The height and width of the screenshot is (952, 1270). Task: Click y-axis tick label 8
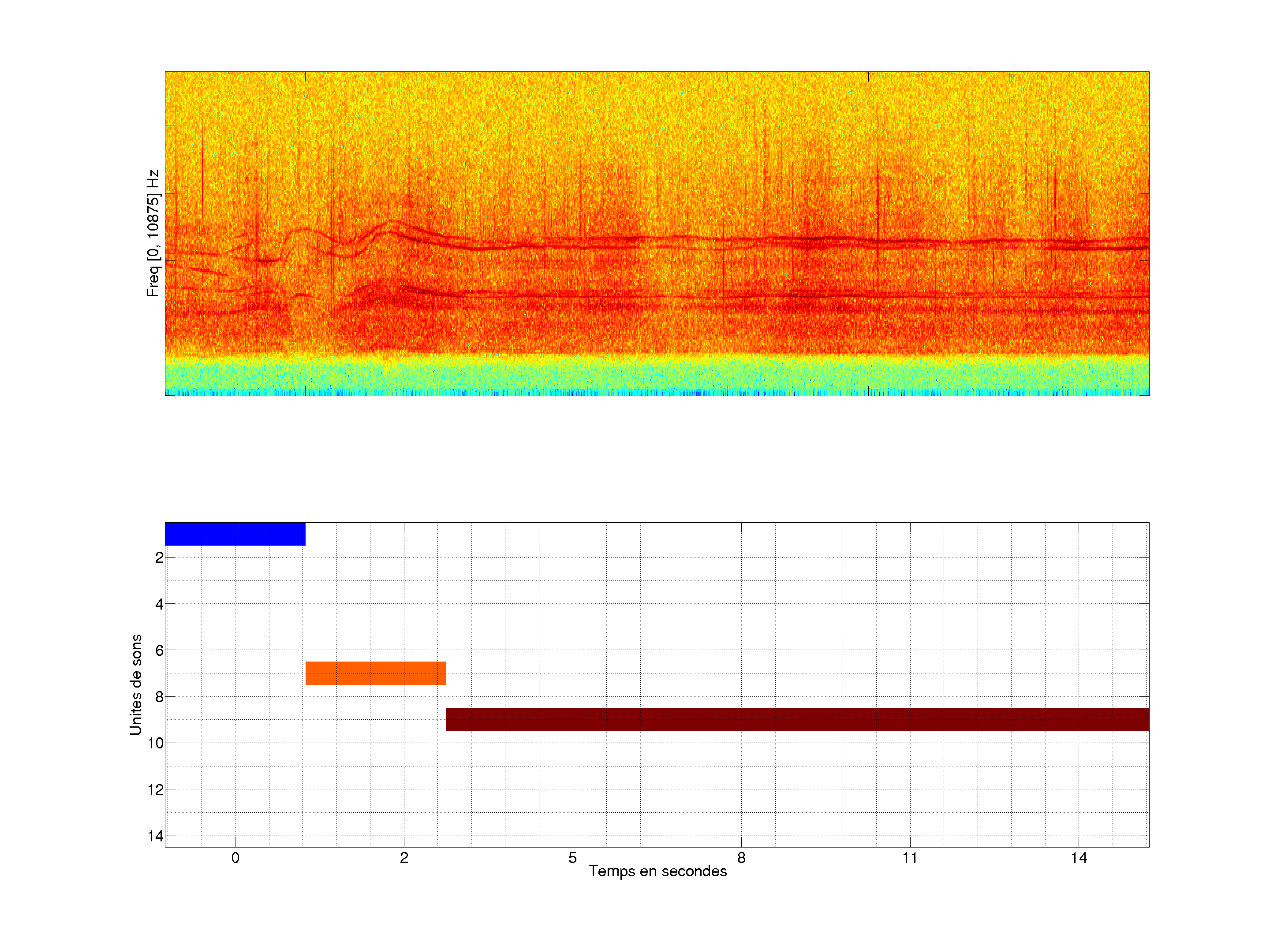(159, 697)
